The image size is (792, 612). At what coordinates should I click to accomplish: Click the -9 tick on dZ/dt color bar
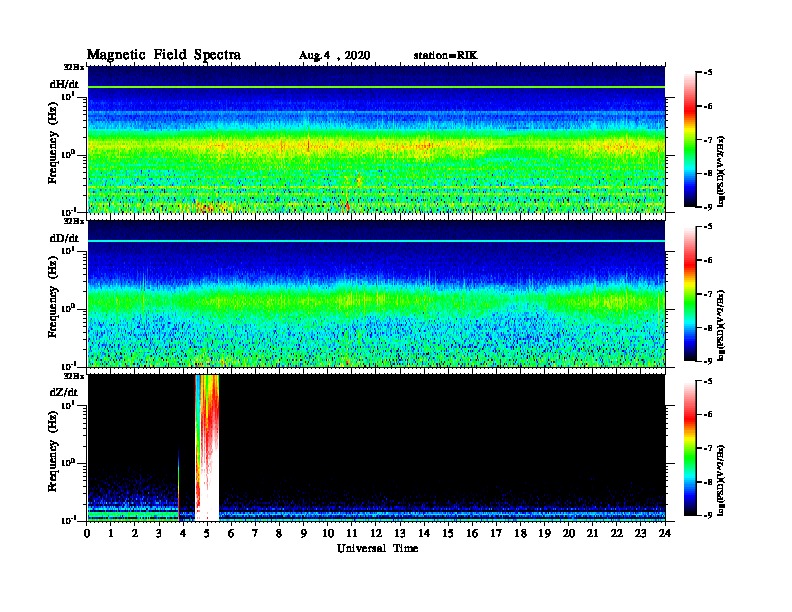pos(708,515)
